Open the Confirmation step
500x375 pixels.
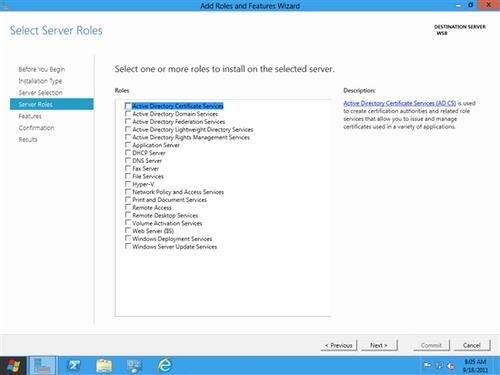click(x=36, y=128)
